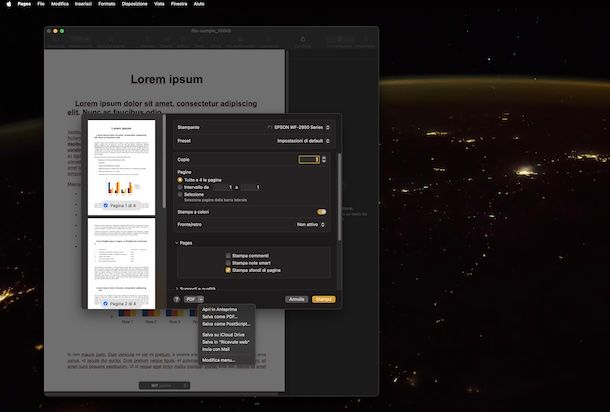The image size is (610, 412).
Task: Open the Apple menu
Action: tap(9, 4)
